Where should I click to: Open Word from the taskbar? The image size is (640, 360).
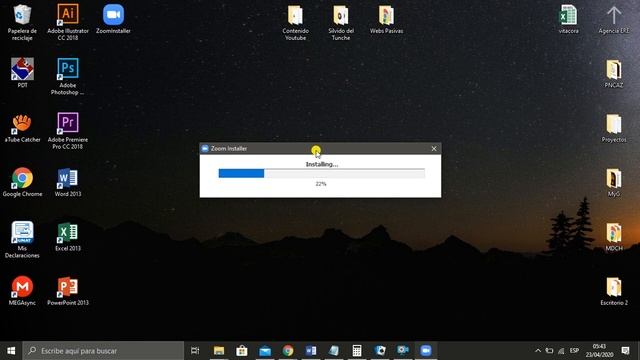311,351
